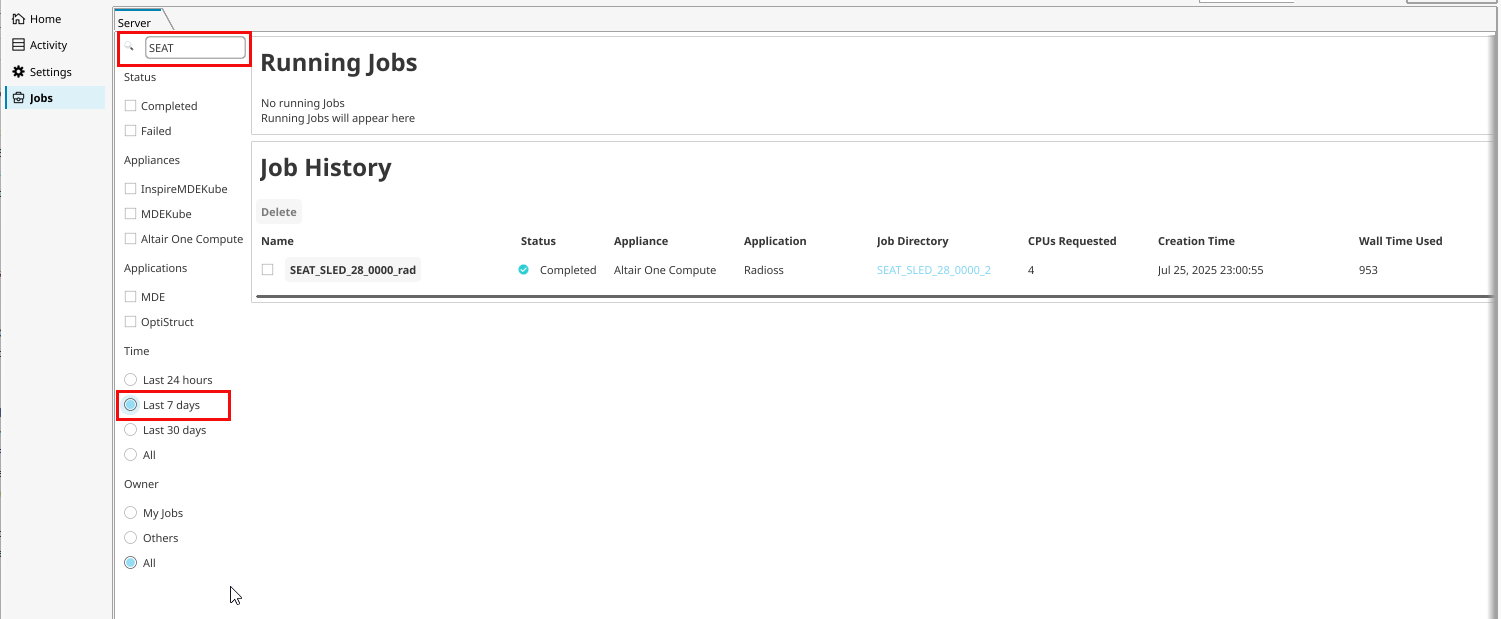Image resolution: width=1501 pixels, height=619 pixels.
Task: Open the SEAT_SLED_28_0000_2 job directory link
Action: pos(934,270)
